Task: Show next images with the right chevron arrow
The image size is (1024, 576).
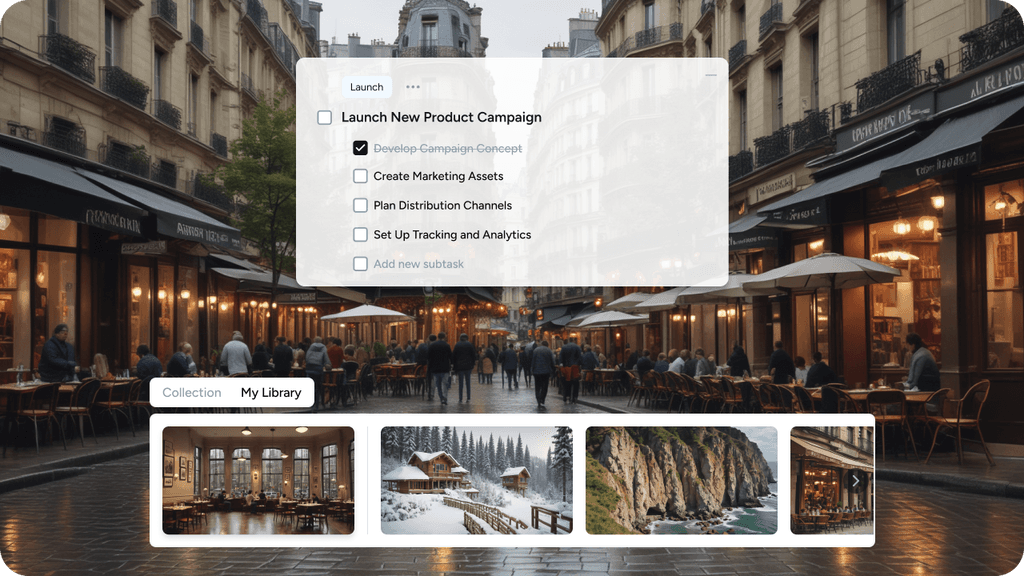Action: pos(855,481)
